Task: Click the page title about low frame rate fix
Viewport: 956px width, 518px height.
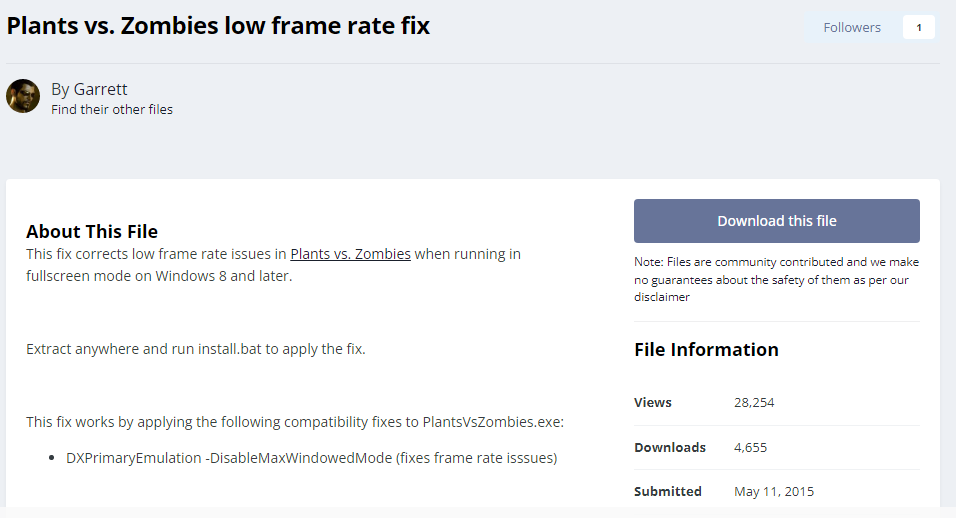Action: point(218,26)
